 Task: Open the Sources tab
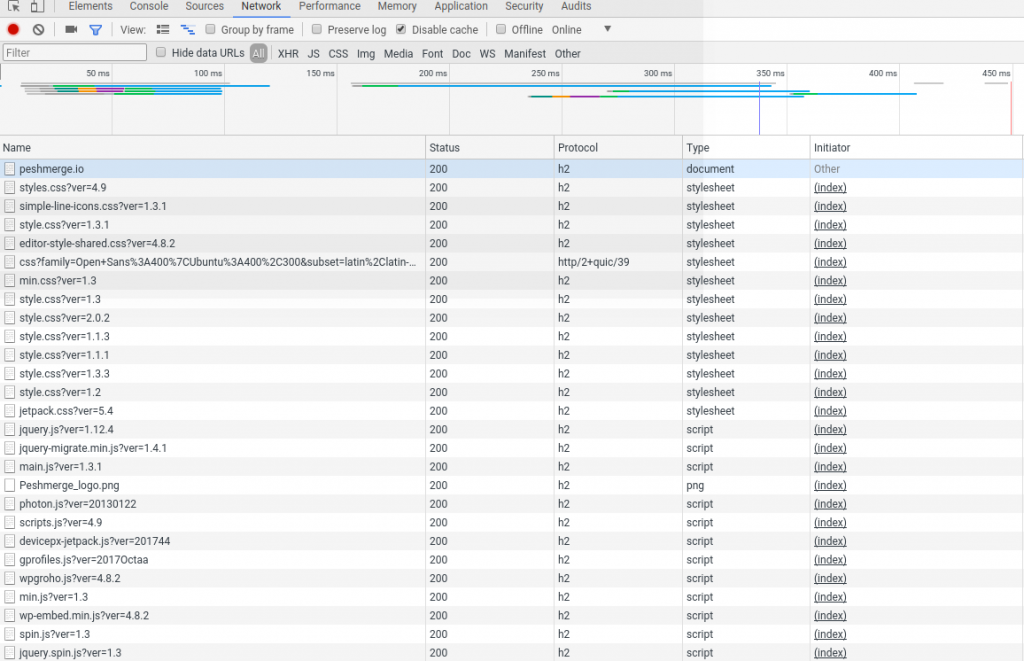(204, 7)
